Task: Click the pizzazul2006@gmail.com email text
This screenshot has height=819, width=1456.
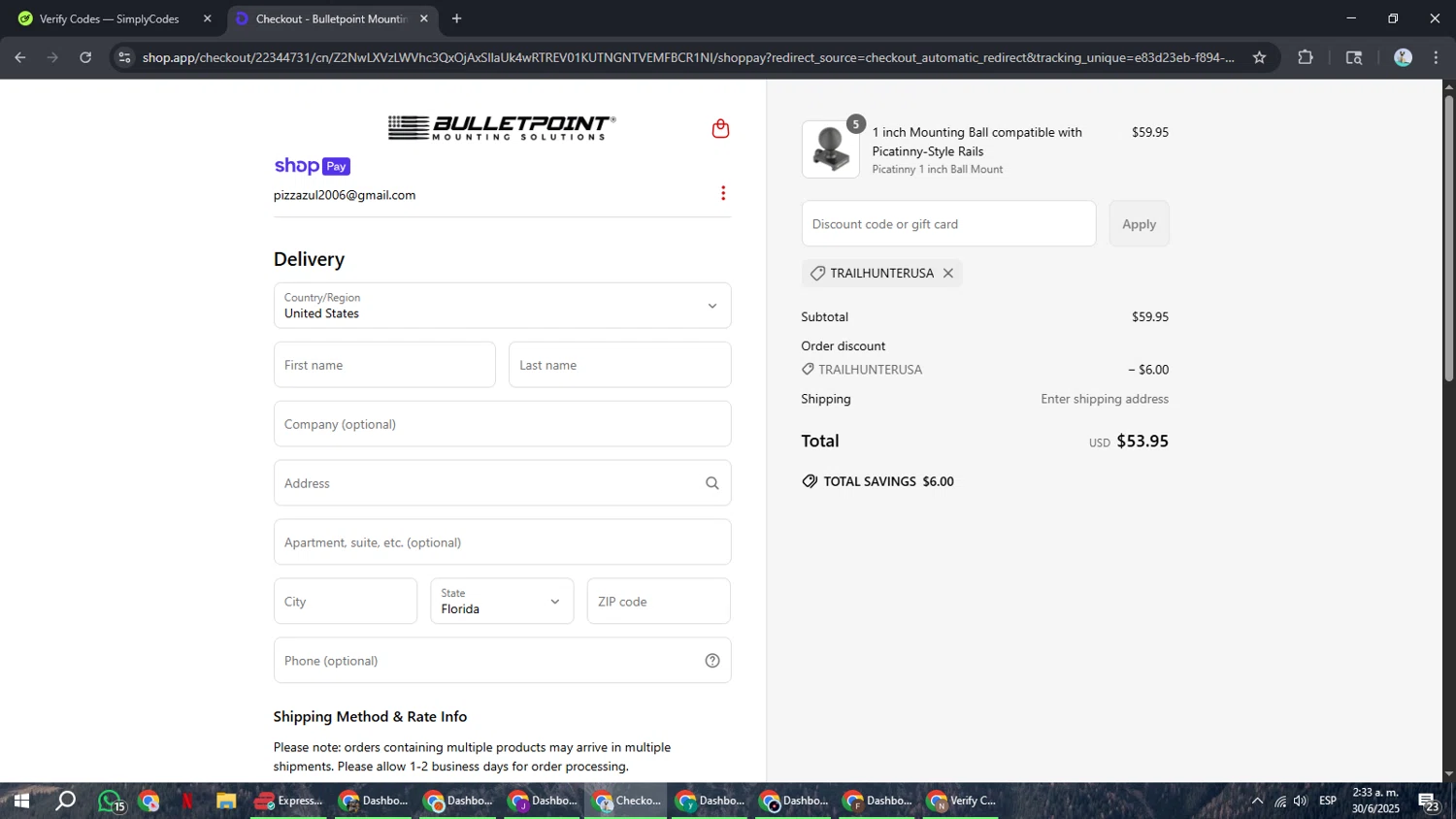Action: 345,195
